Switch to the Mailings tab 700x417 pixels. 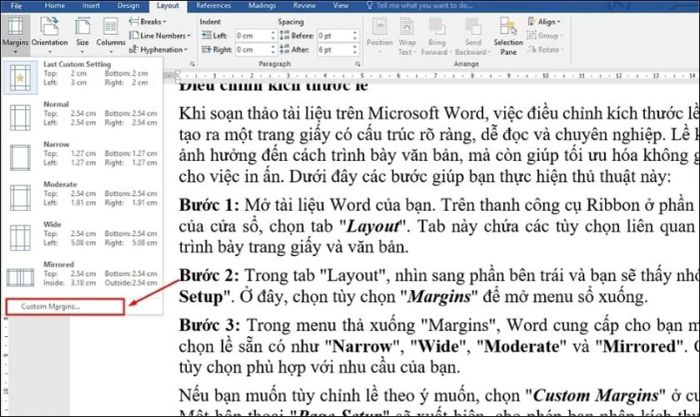click(262, 6)
